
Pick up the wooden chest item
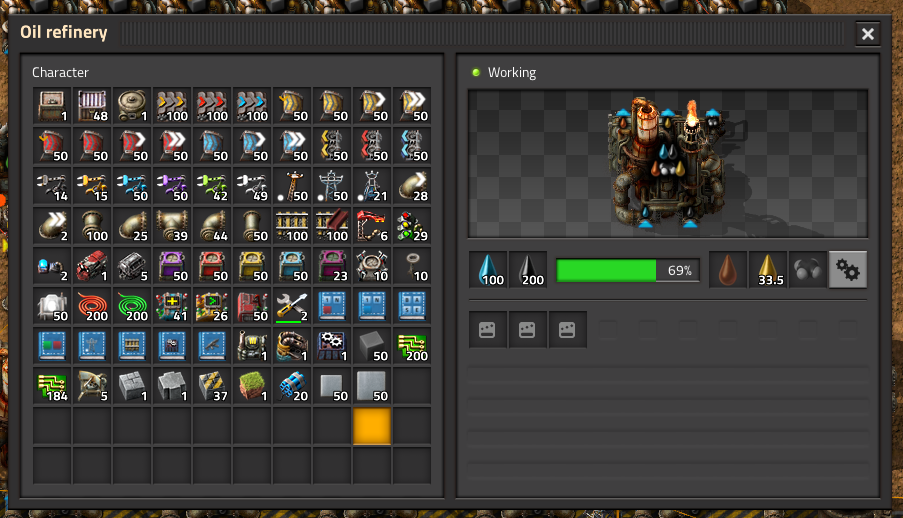[52, 106]
